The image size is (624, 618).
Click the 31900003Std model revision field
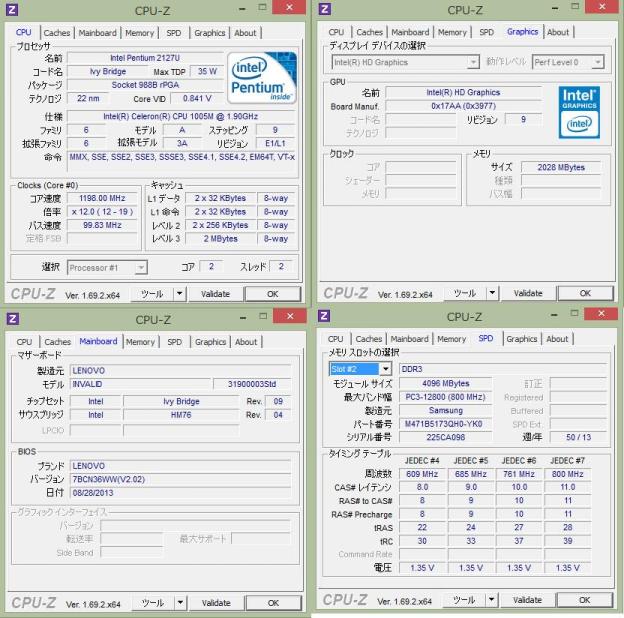point(252,384)
